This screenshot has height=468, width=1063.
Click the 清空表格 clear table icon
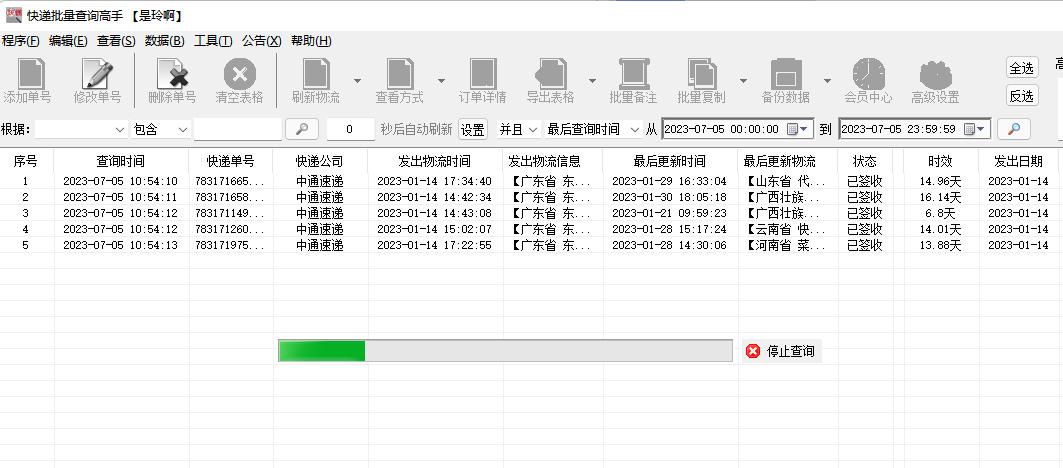click(239, 81)
